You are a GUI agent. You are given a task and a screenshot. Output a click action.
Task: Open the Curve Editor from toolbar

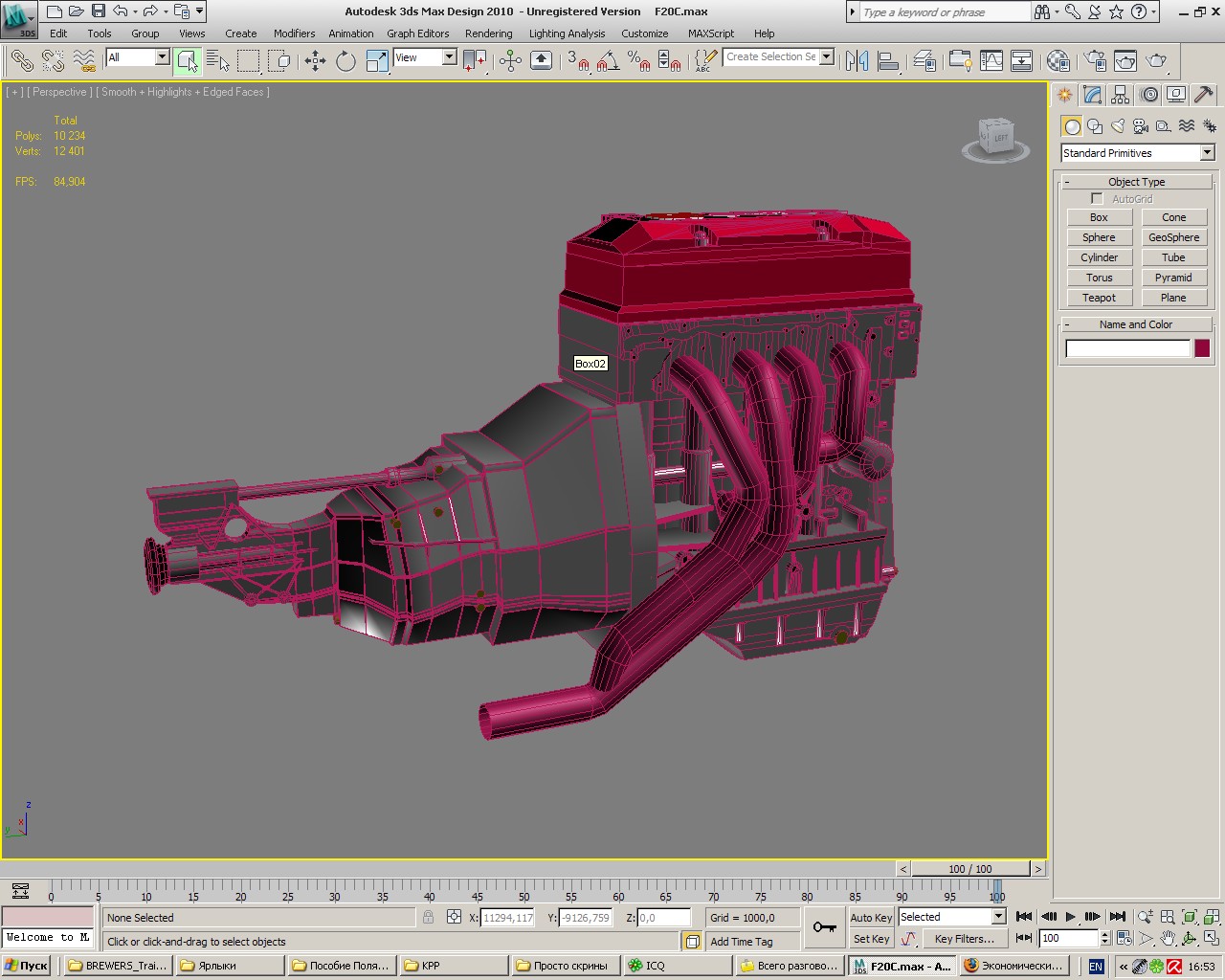(991, 61)
